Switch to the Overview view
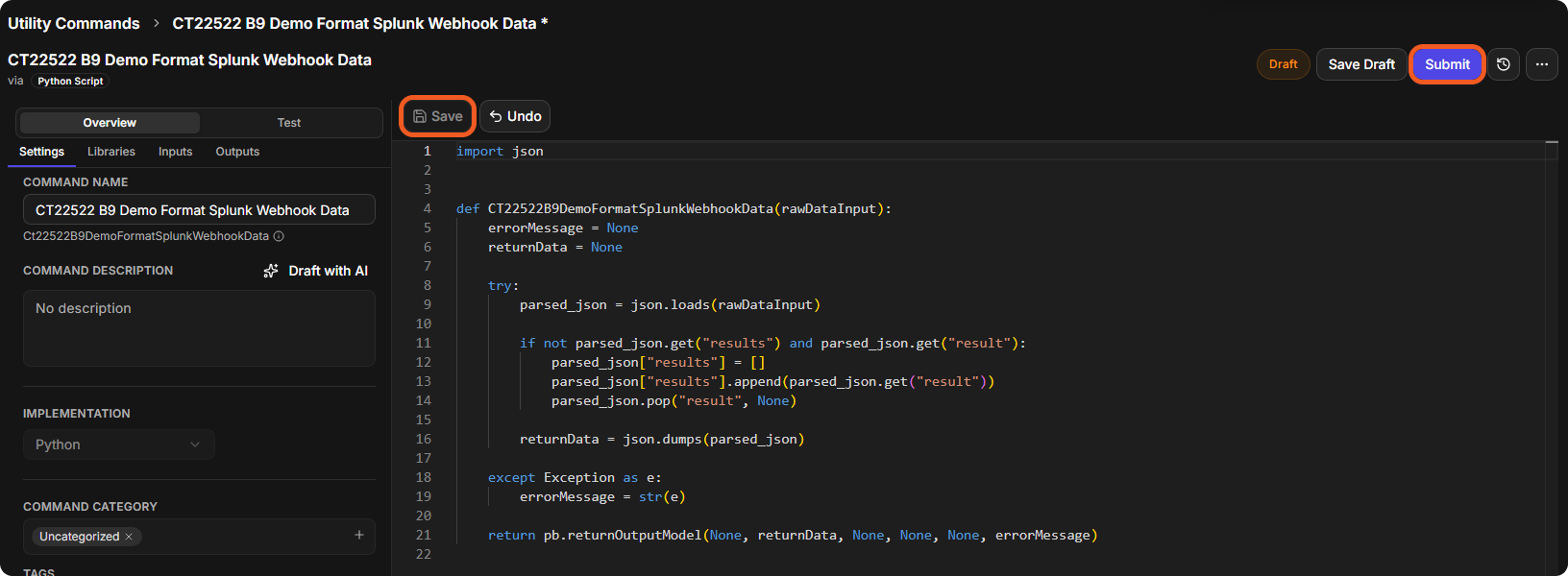Screen dimensions: 1568x576 click(110, 123)
